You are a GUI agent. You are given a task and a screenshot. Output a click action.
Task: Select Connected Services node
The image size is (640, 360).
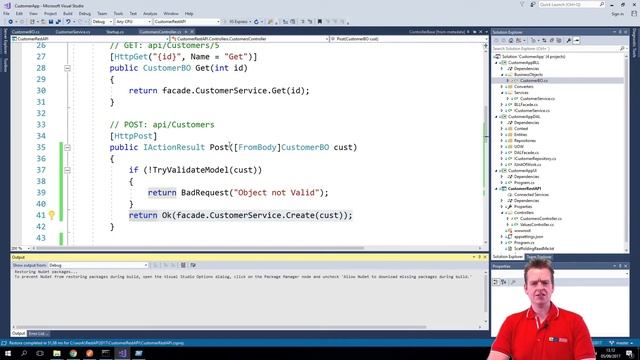531,195
